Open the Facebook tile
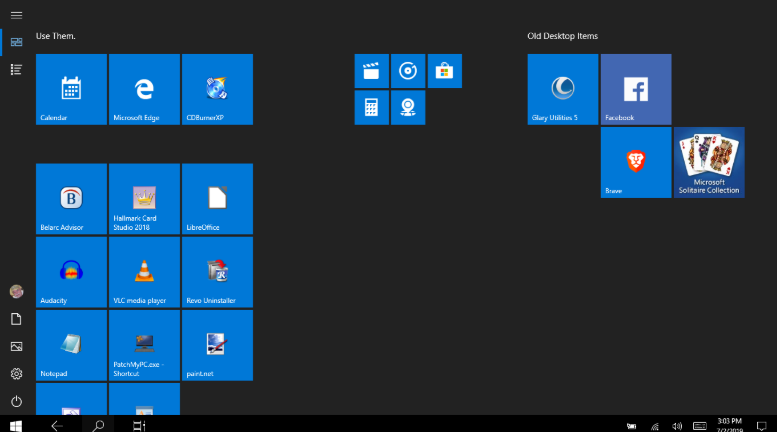This screenshot has height=432, width=777. coord(636,89)
